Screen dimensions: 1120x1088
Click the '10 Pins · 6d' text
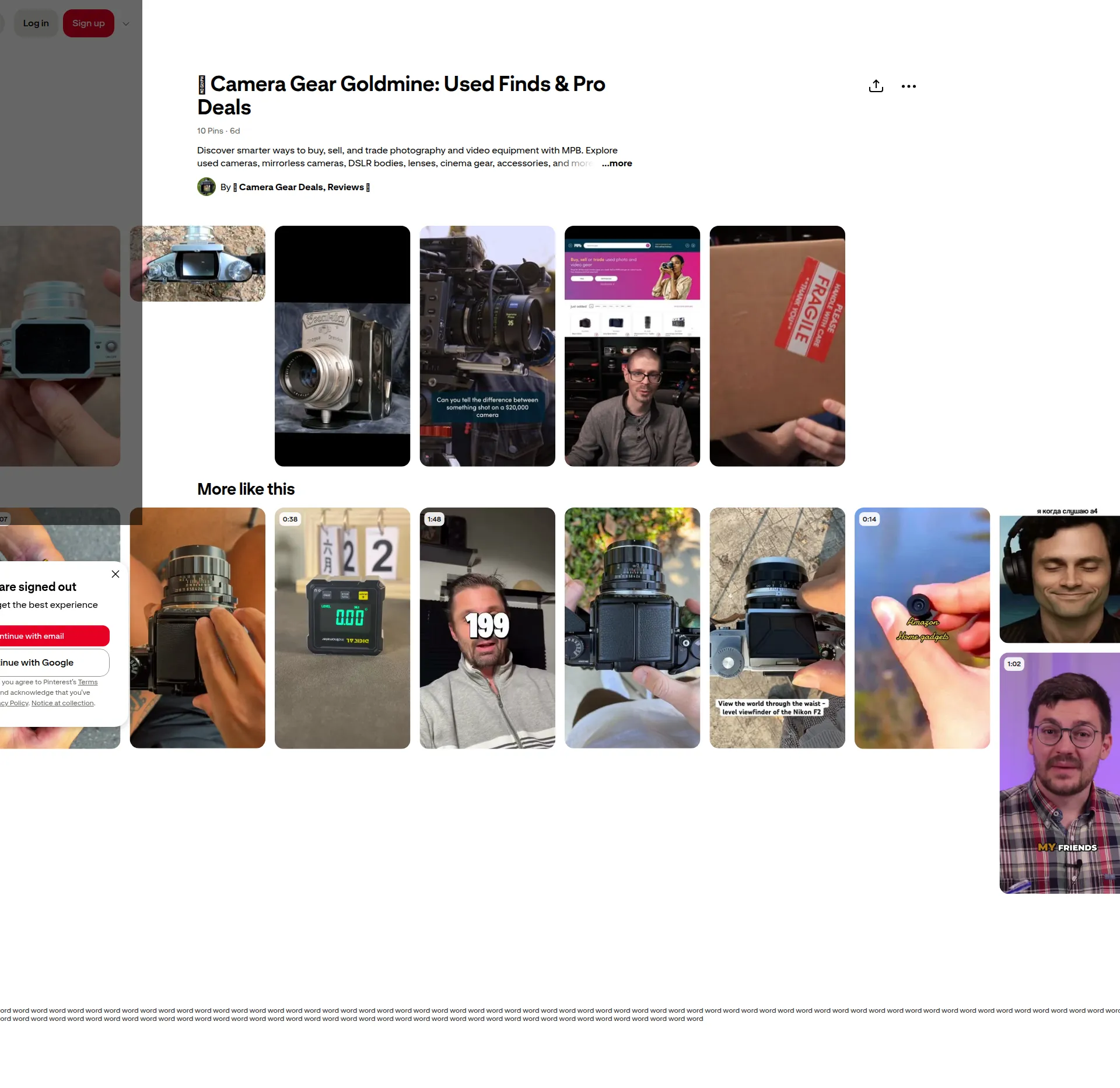219,131
